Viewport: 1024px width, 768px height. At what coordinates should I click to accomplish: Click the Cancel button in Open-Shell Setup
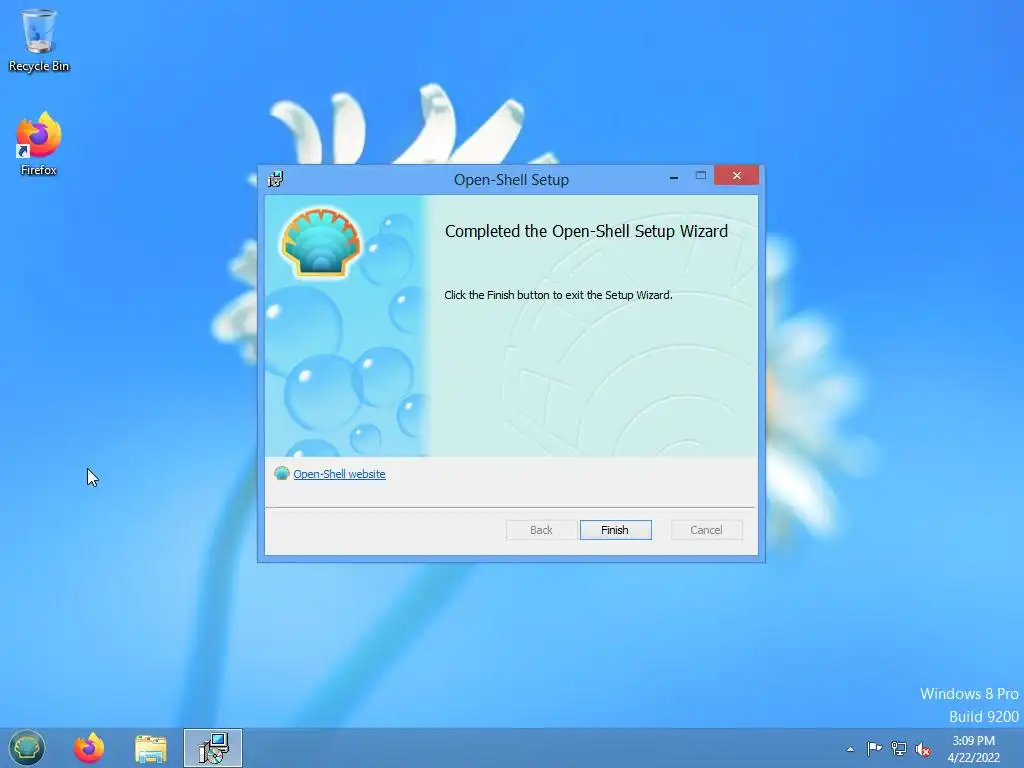[x=706, y=530]
